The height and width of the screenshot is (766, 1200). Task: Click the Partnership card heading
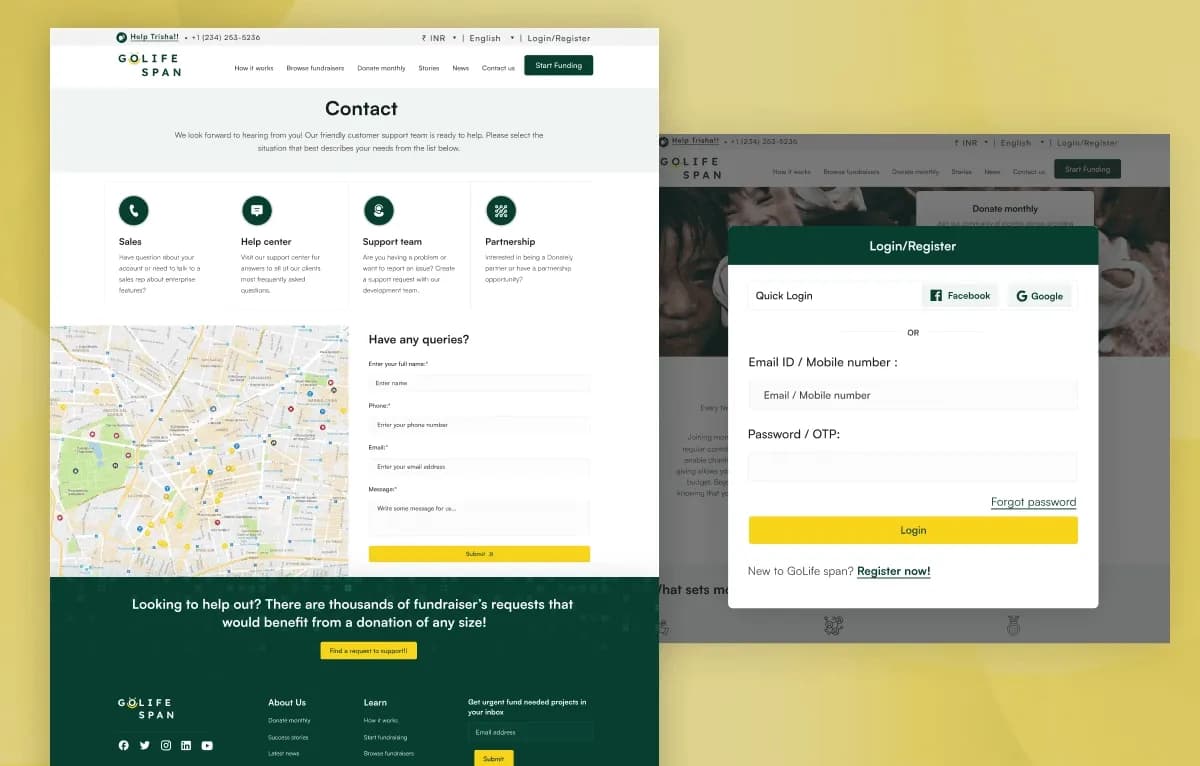510,242
